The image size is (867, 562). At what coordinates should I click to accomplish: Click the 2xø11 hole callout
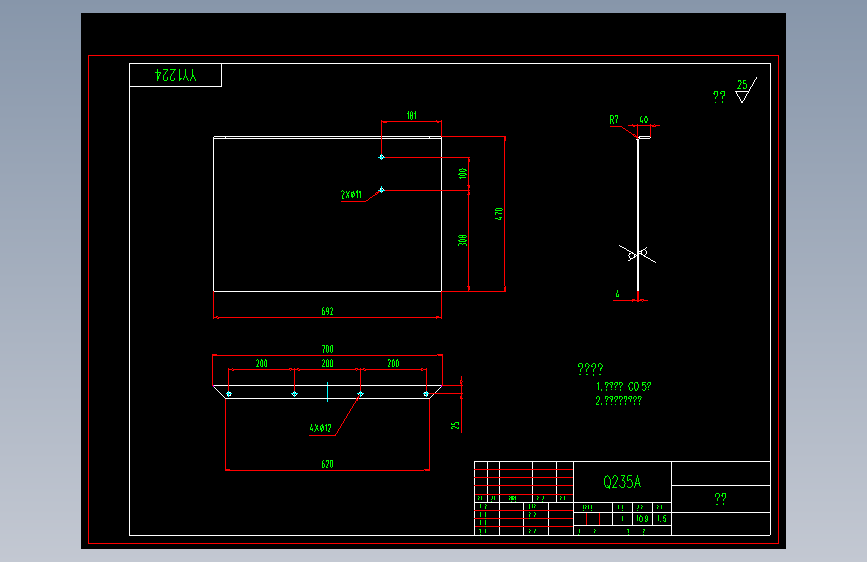click(x=351, y=194)
